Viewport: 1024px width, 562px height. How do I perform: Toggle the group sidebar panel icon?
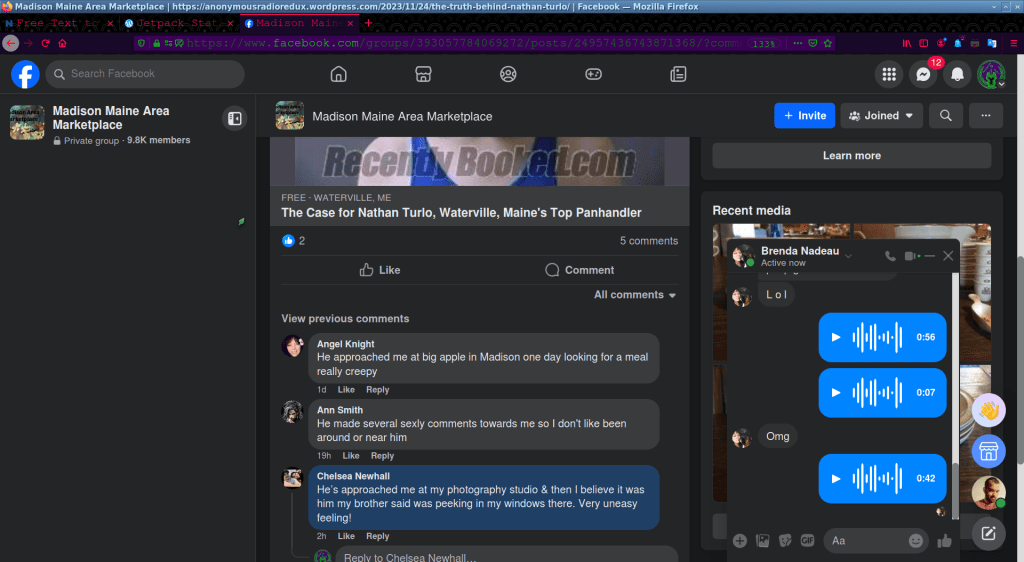234,118
